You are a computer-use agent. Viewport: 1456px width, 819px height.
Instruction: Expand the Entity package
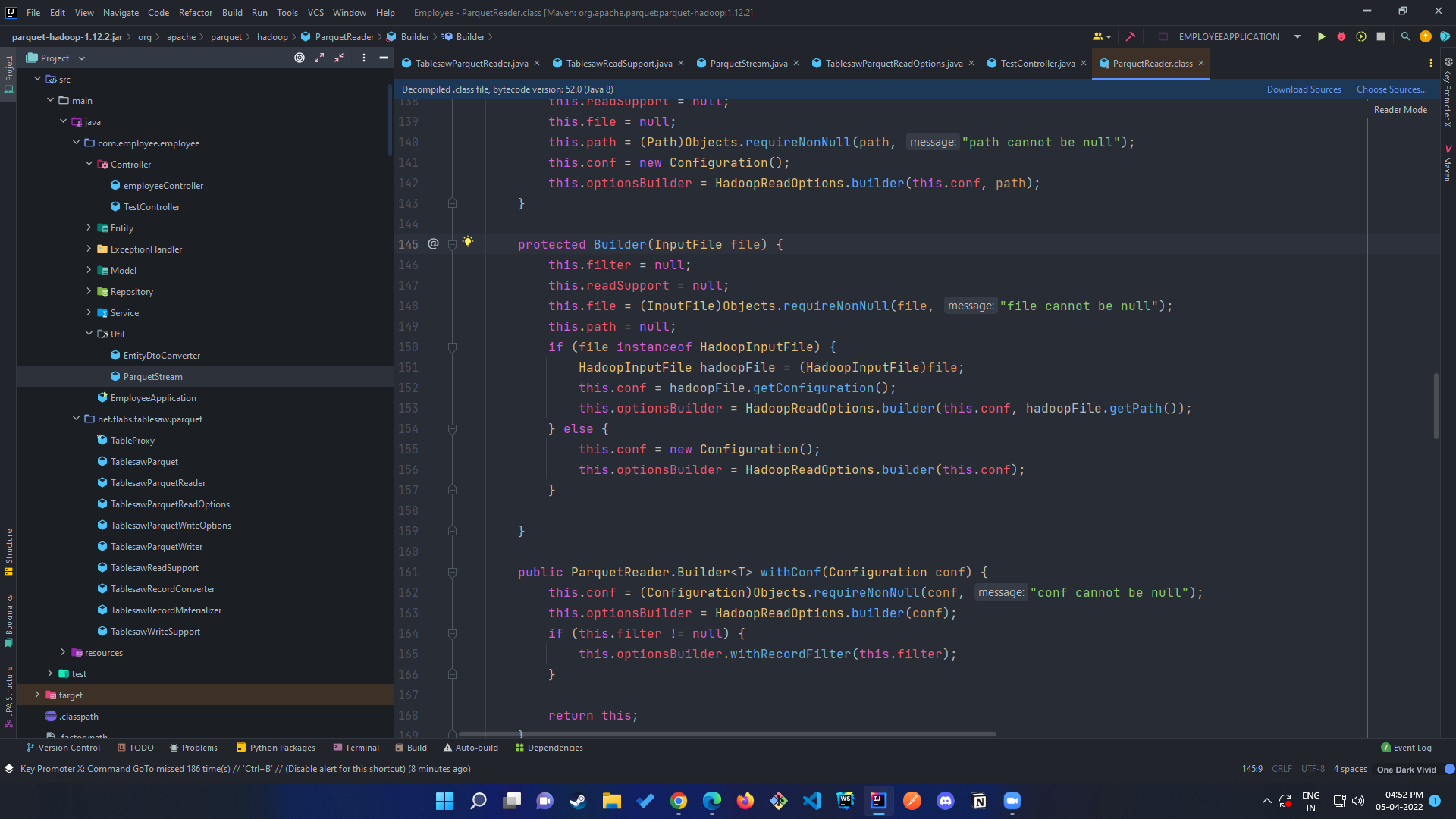tap(89, 227)
